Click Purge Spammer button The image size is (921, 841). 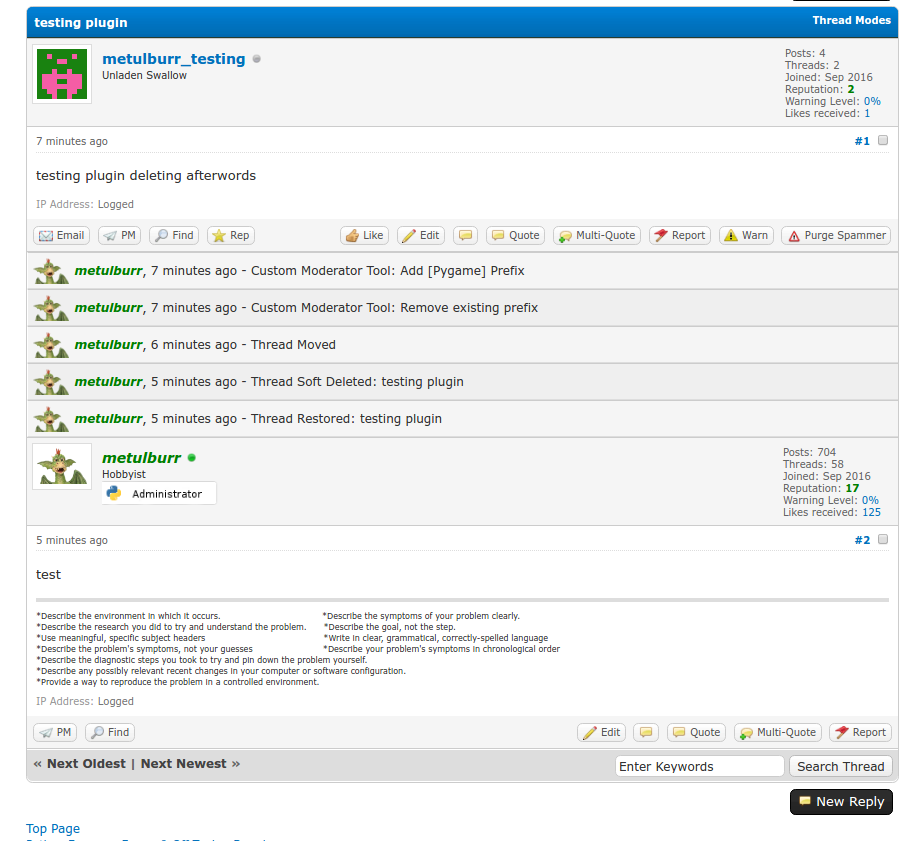click(x=835, y=236)
